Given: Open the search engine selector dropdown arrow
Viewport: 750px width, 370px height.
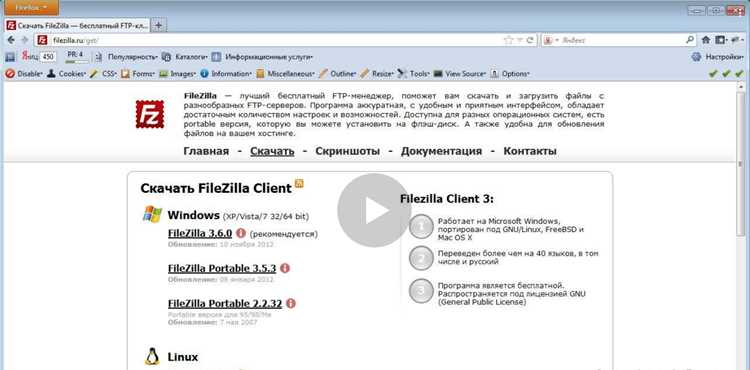Looking at the screenshot, I should (557, 41).
